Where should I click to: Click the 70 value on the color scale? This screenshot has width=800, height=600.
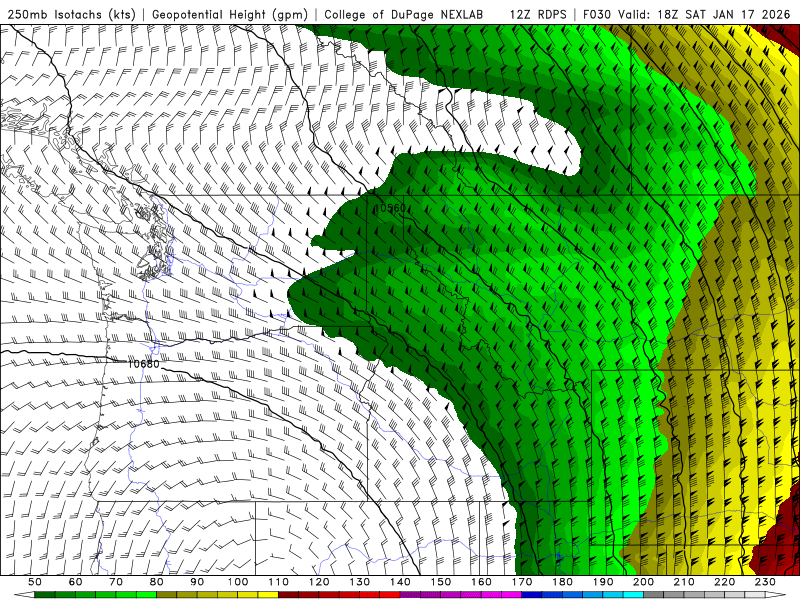point(116,582)
